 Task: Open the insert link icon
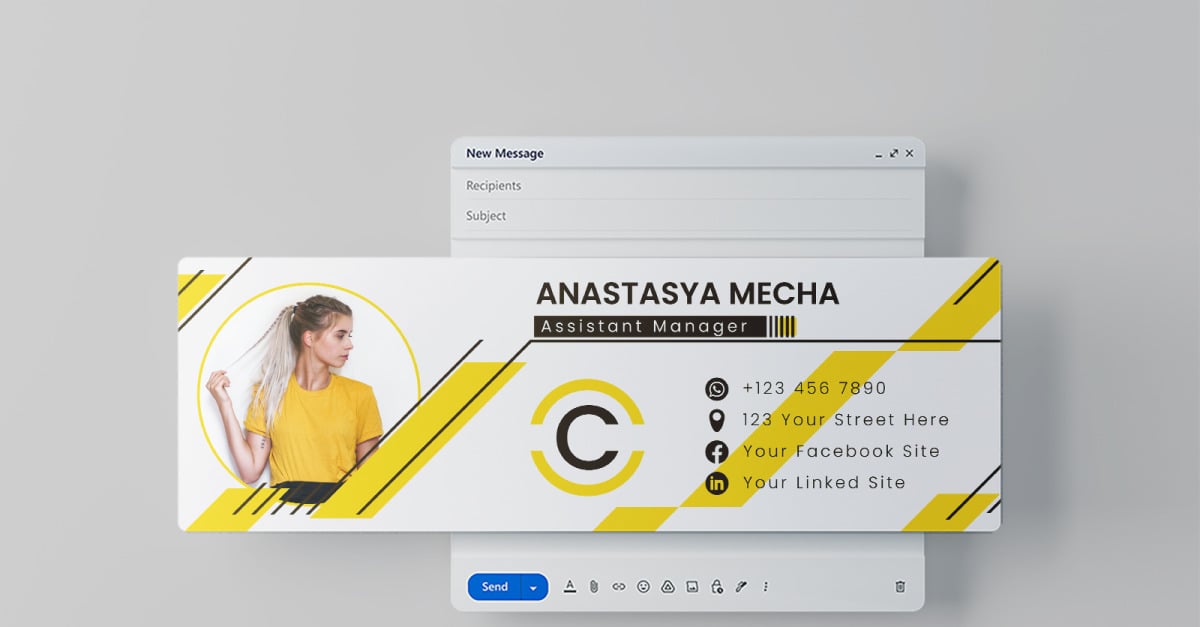click(619, 587)
